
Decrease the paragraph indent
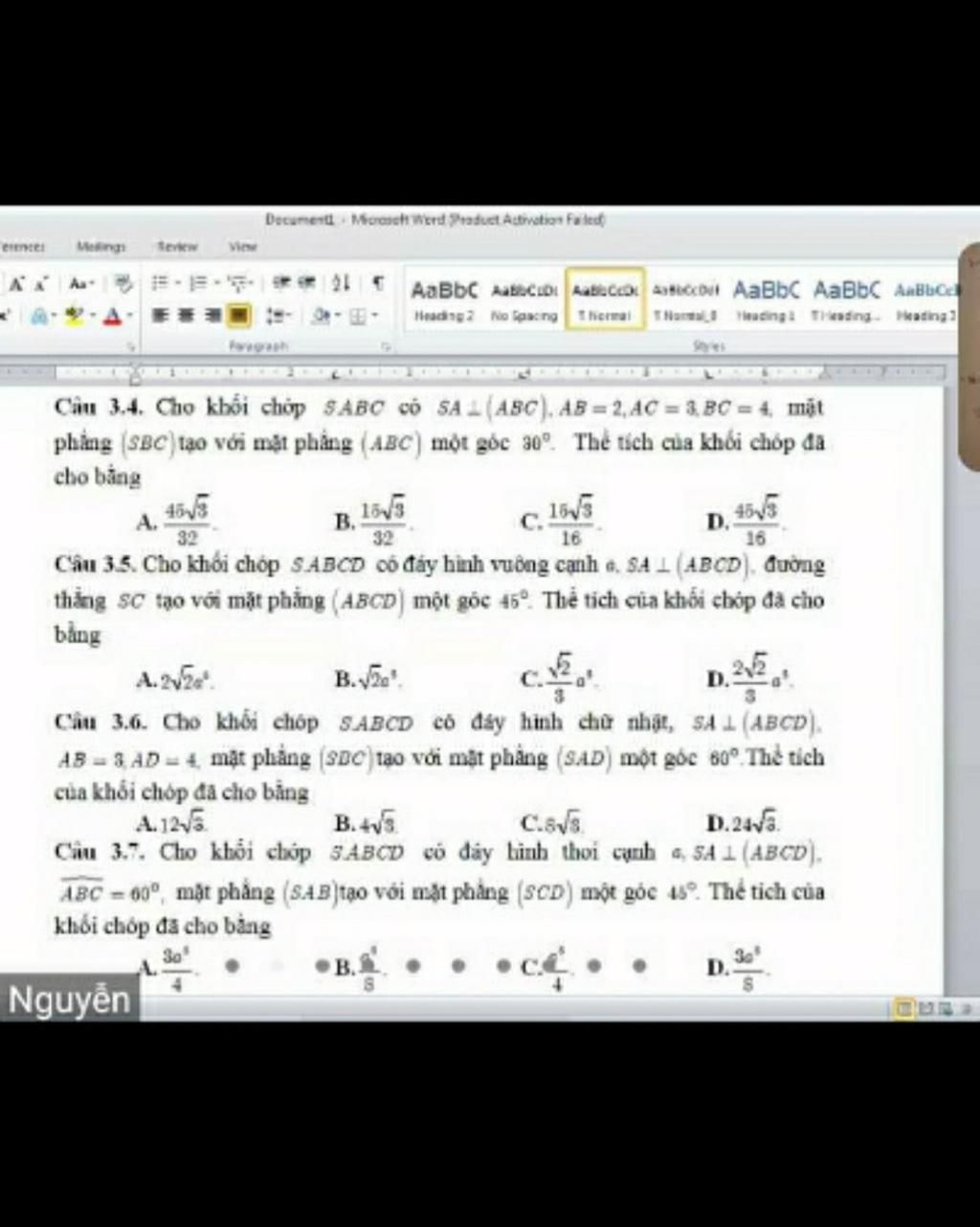[280, 284]
